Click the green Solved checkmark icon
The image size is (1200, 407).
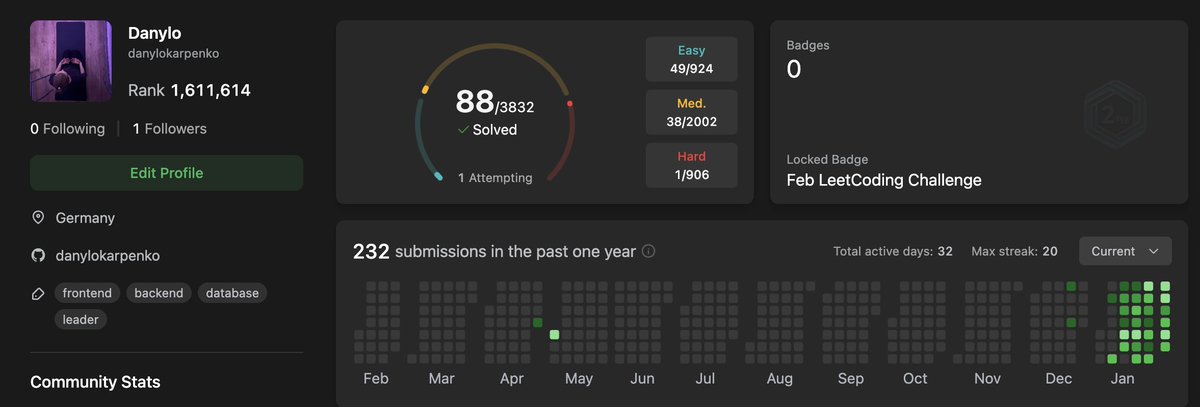point(463,130)
